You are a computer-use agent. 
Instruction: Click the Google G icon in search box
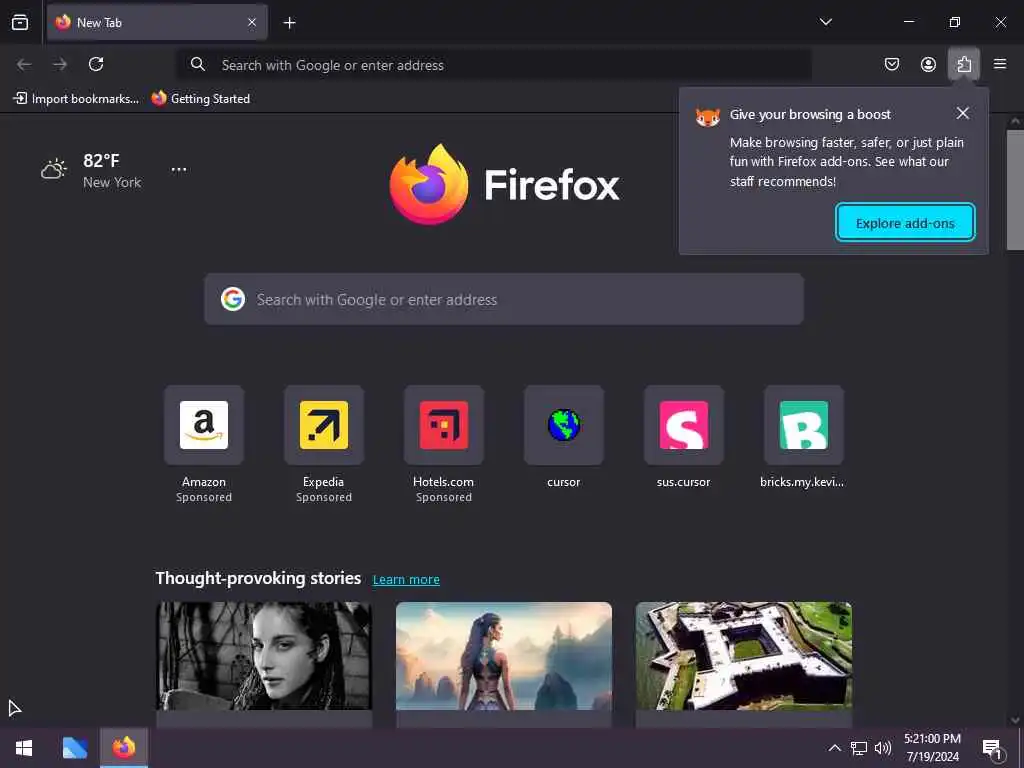coord(232,299)
